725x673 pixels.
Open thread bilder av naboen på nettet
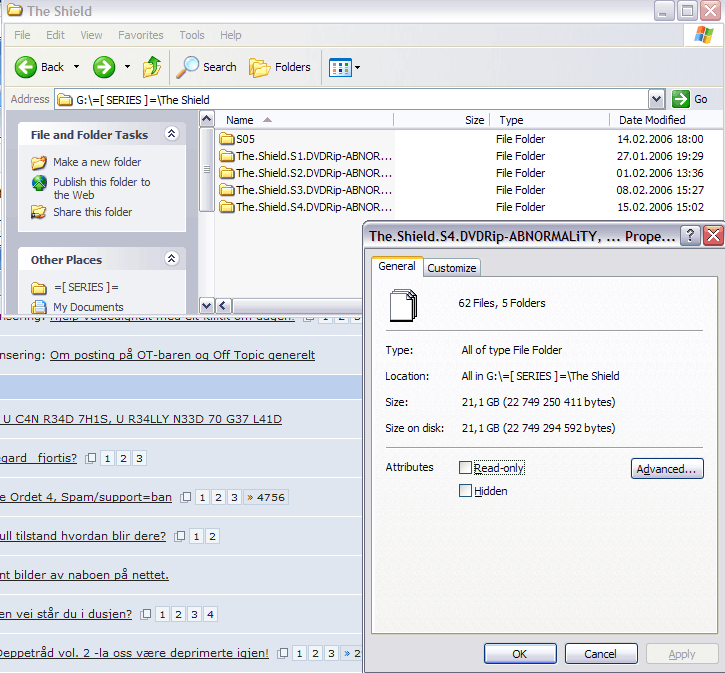click(84, 575)
